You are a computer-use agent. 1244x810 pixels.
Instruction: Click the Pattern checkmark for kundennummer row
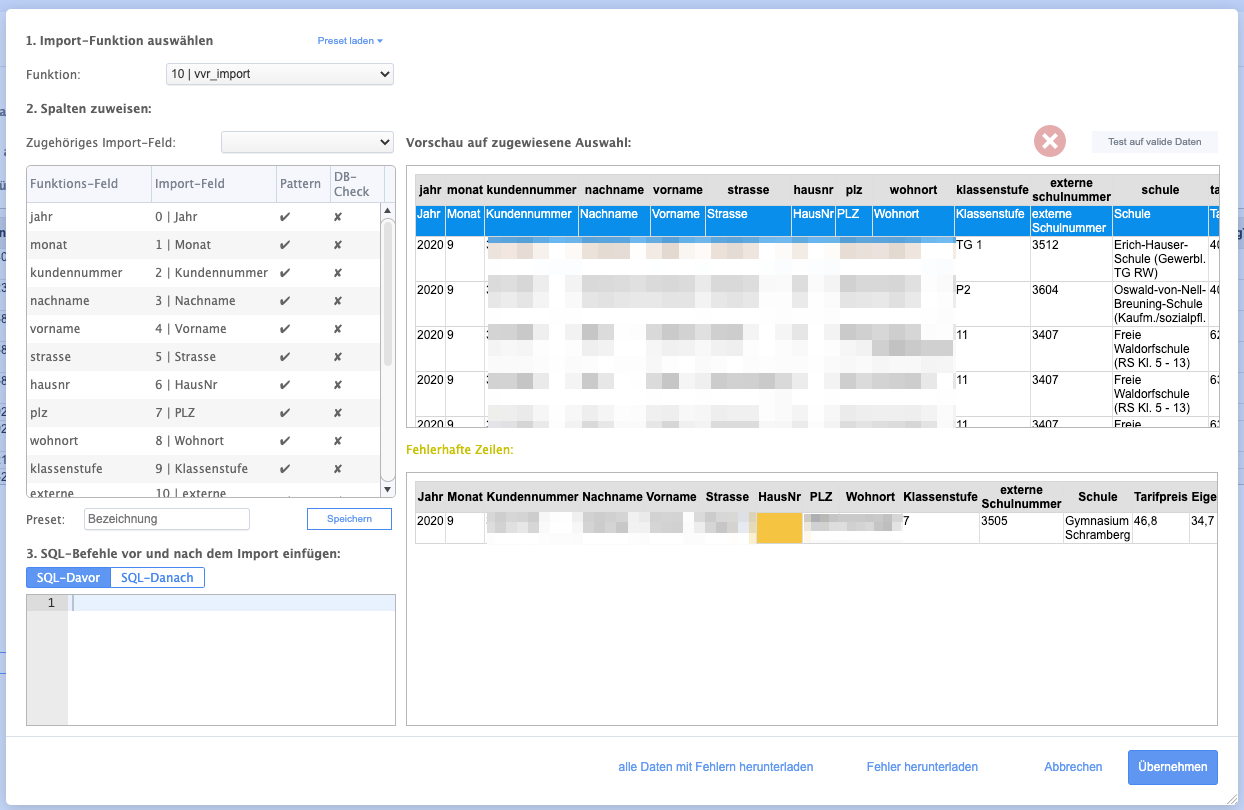tap(285, 273)
